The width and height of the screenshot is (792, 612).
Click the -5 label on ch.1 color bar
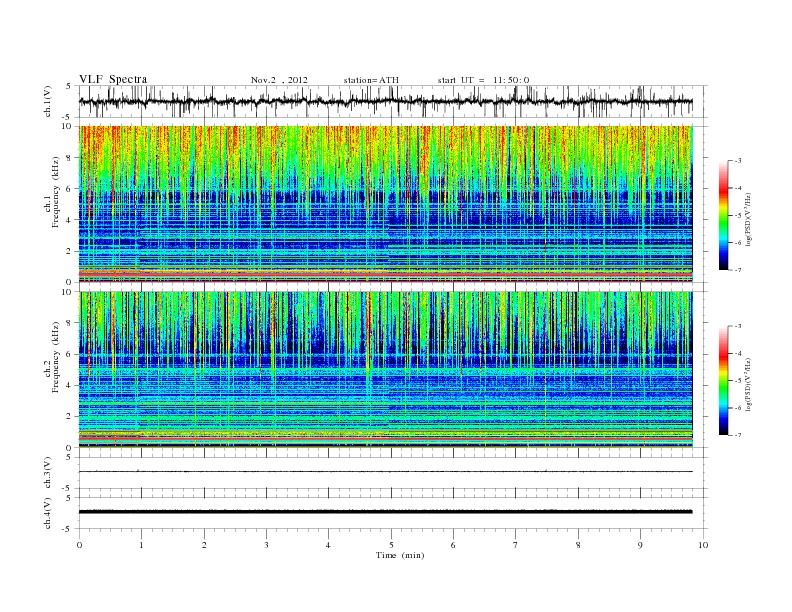coord(738,216)
